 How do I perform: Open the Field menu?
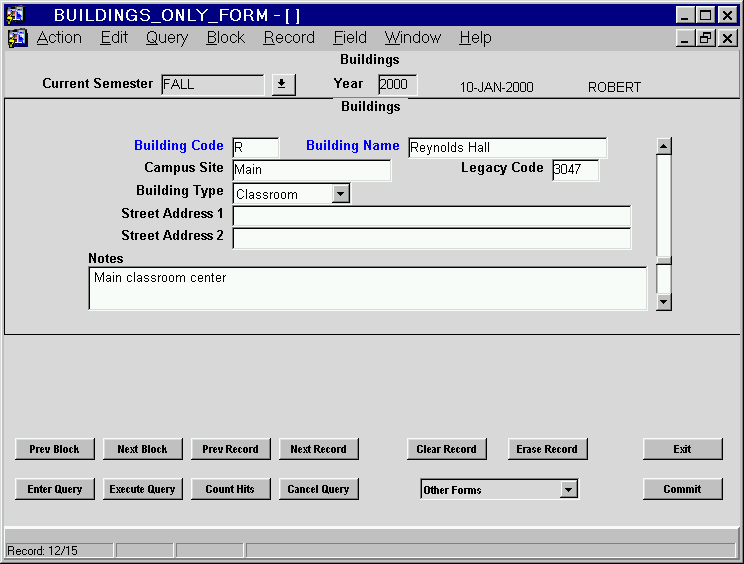(x=350, y=37)
